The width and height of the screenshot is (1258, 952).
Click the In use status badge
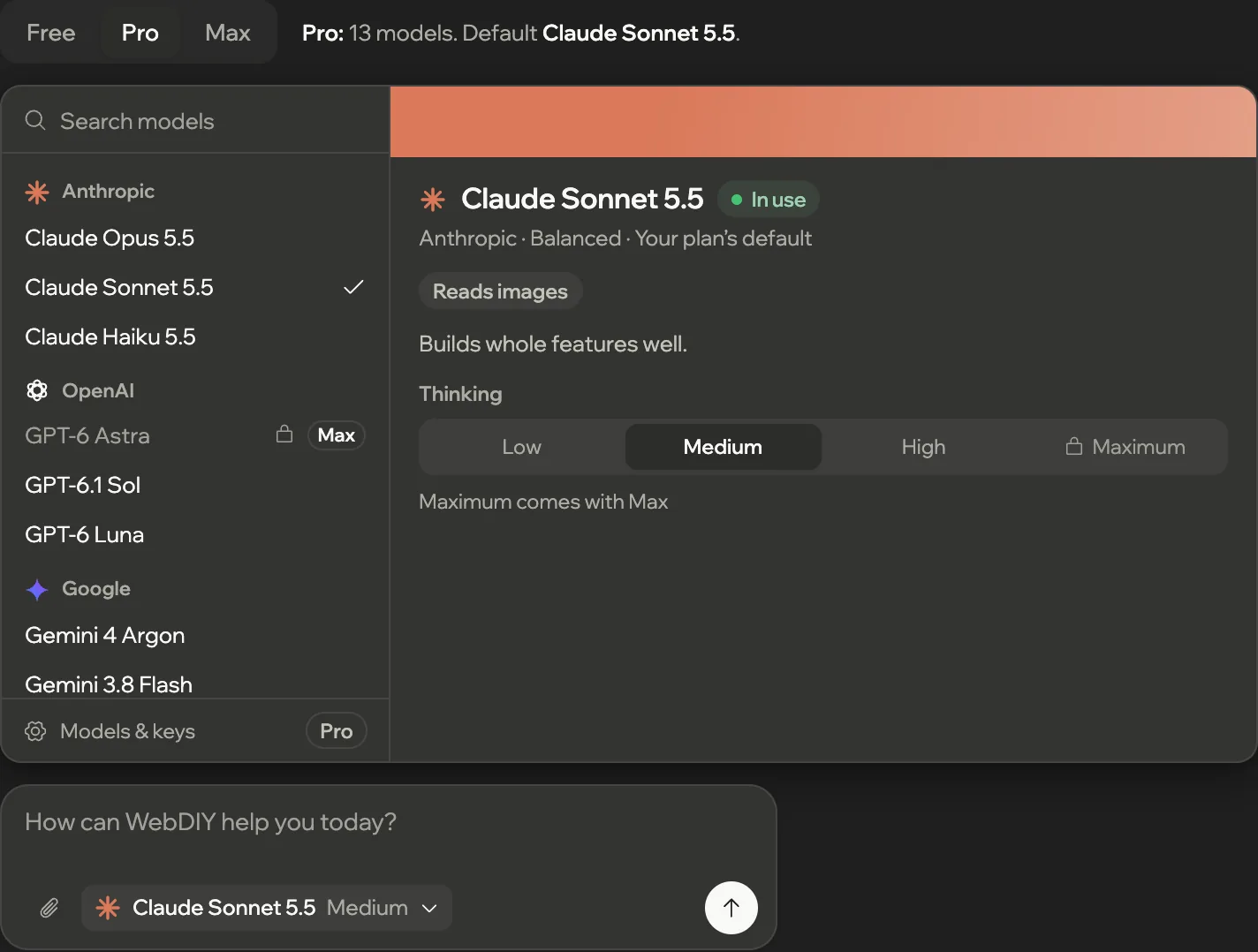[769, 200]
